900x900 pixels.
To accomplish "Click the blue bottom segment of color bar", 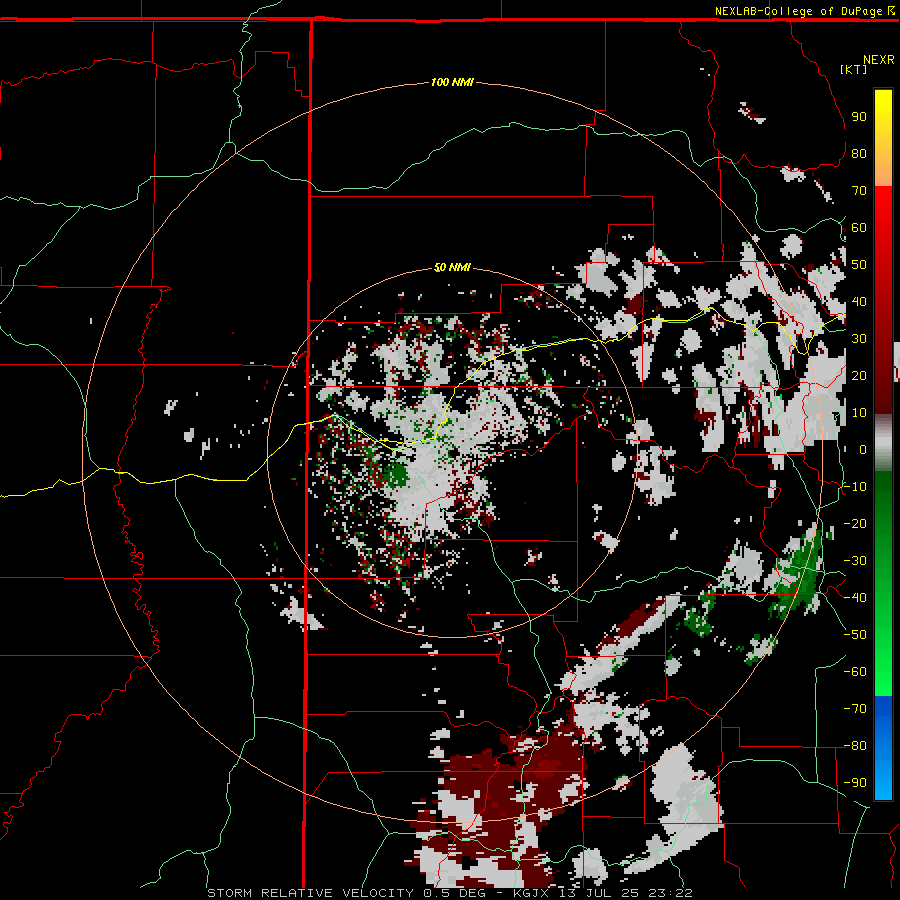I will click(883, 748).
